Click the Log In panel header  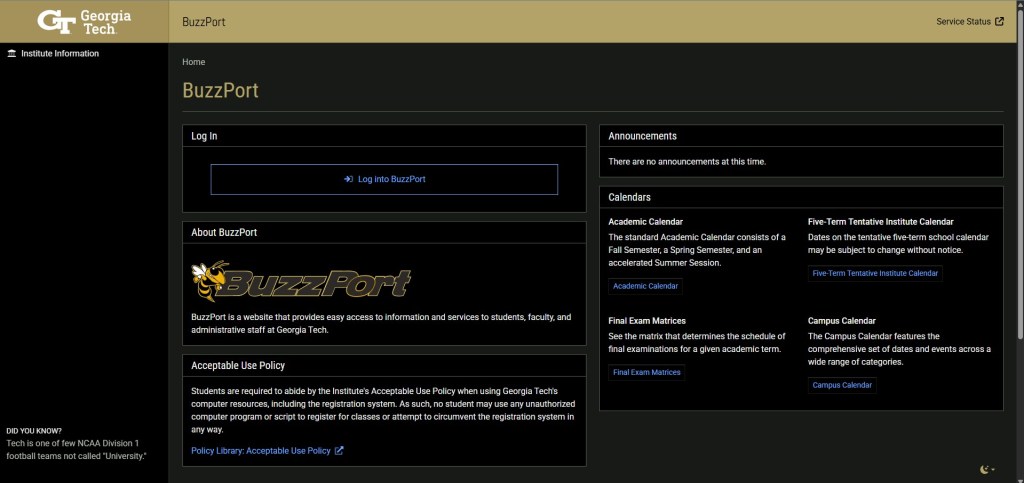[x=384, y=136]
